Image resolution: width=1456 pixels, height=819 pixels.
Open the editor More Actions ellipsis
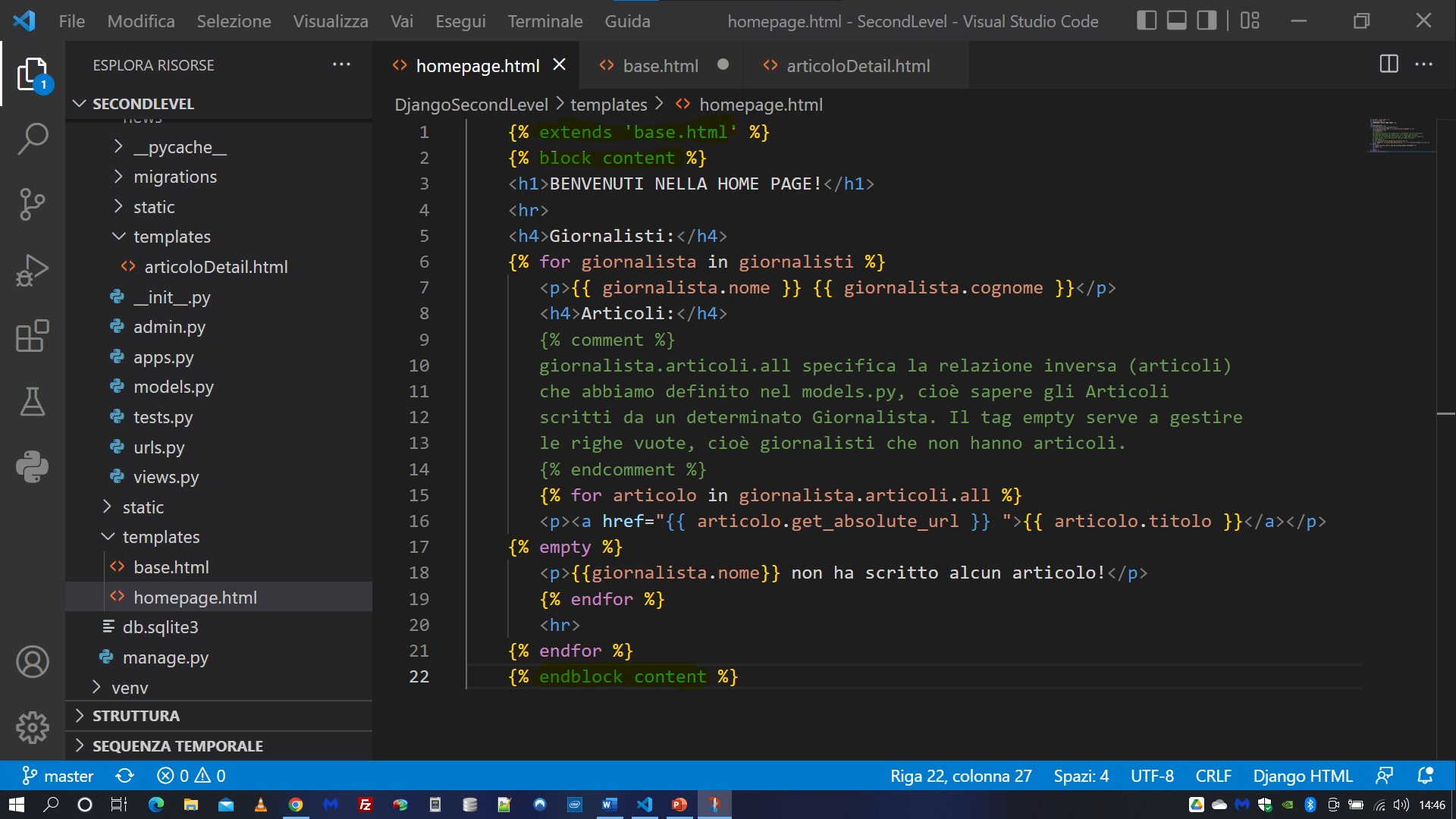(x=1423, y=64)
